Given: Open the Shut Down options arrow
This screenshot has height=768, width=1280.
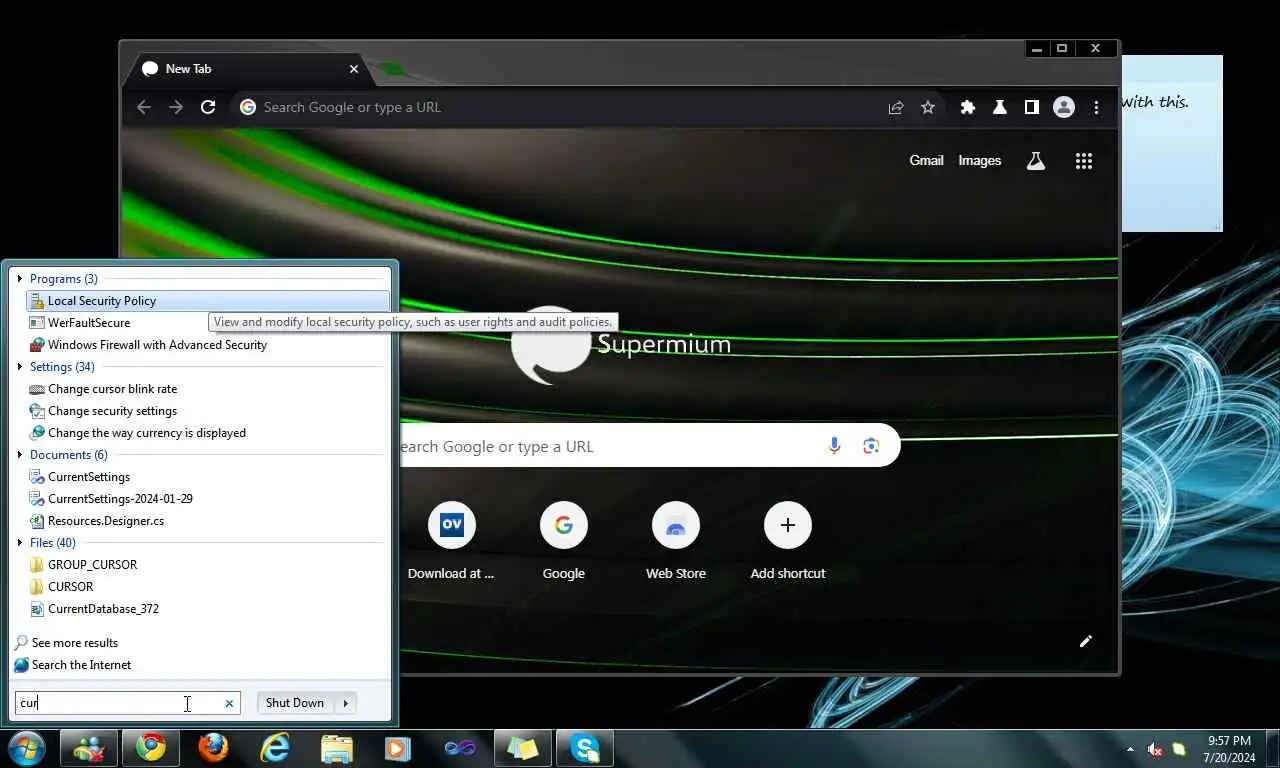Looking at the screenshot, I should (346, 703).
